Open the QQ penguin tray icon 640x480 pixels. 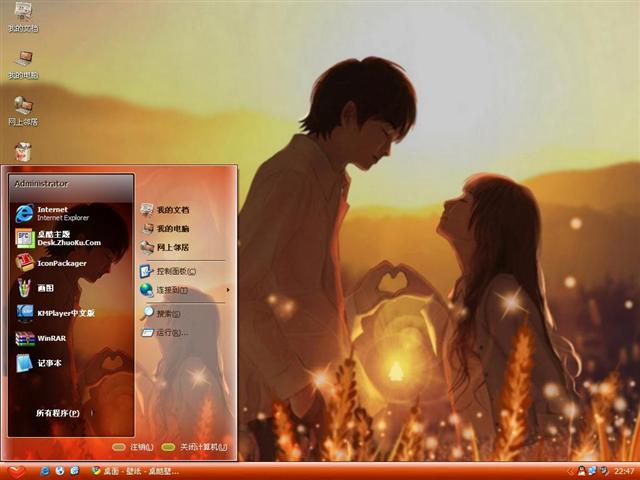[x=581, y=471]
